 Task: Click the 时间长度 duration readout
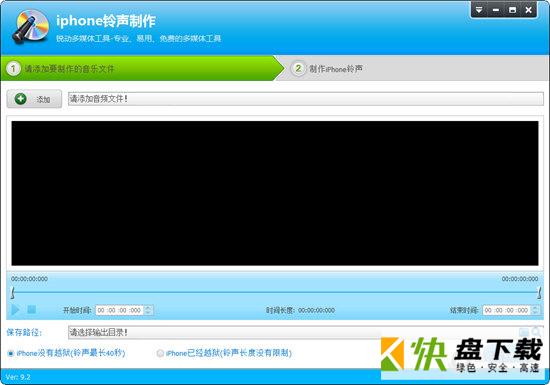[300, 310]
